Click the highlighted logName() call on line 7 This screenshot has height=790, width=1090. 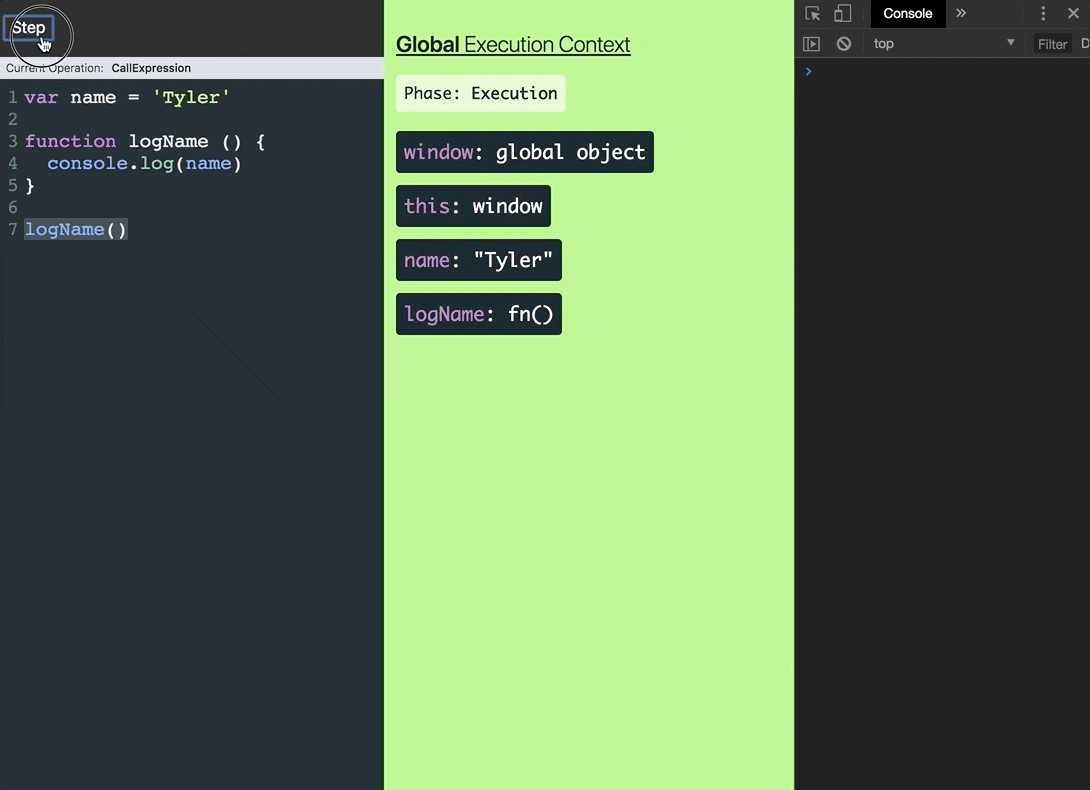(x=76, y=229)
